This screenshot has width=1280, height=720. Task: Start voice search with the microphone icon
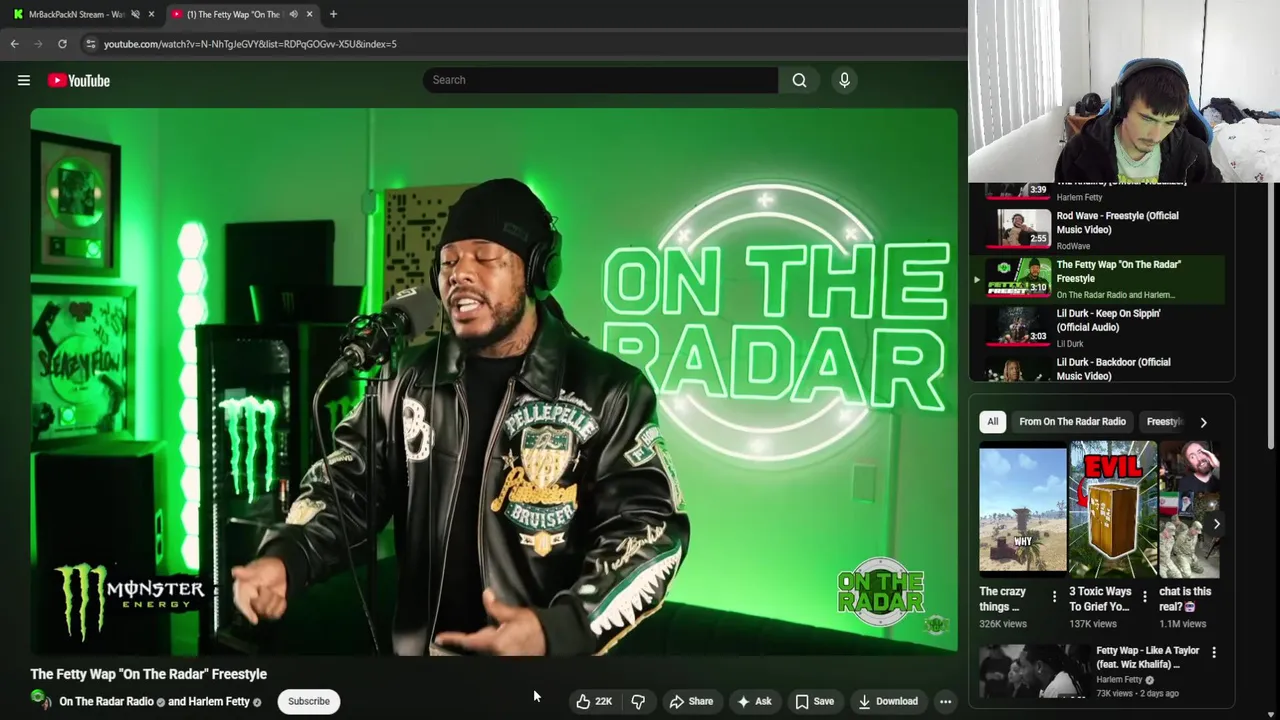pos(844,80)
